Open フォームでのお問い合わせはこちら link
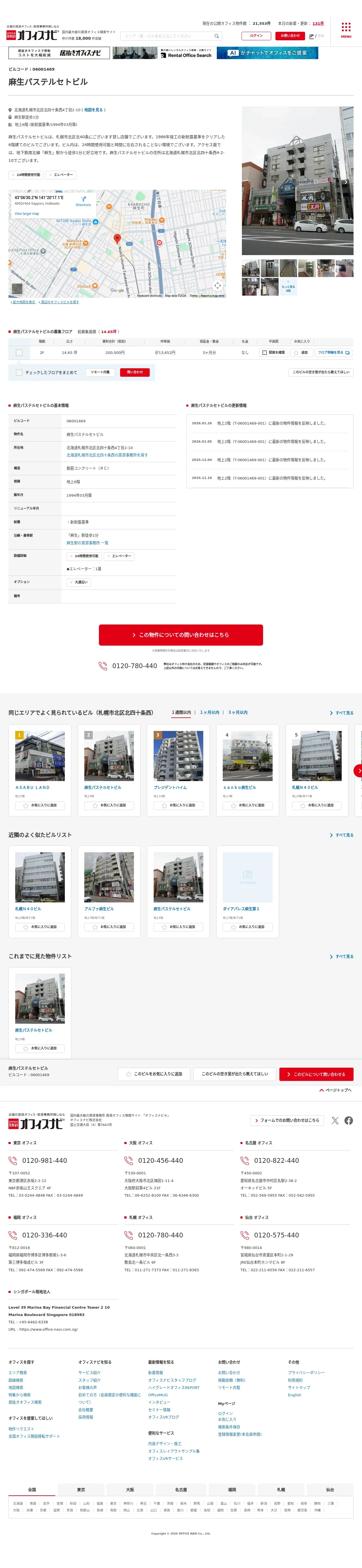 pyautogui.click(x=287, y=1120)
